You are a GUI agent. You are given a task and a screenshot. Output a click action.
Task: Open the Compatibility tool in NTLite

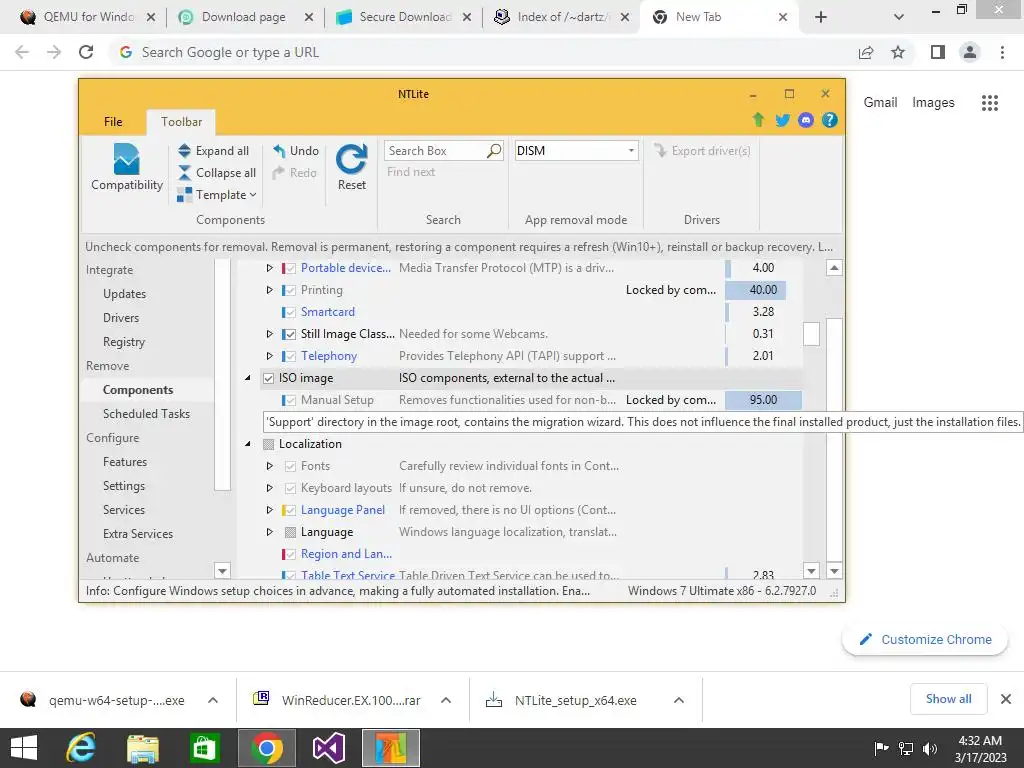point(127,167)
